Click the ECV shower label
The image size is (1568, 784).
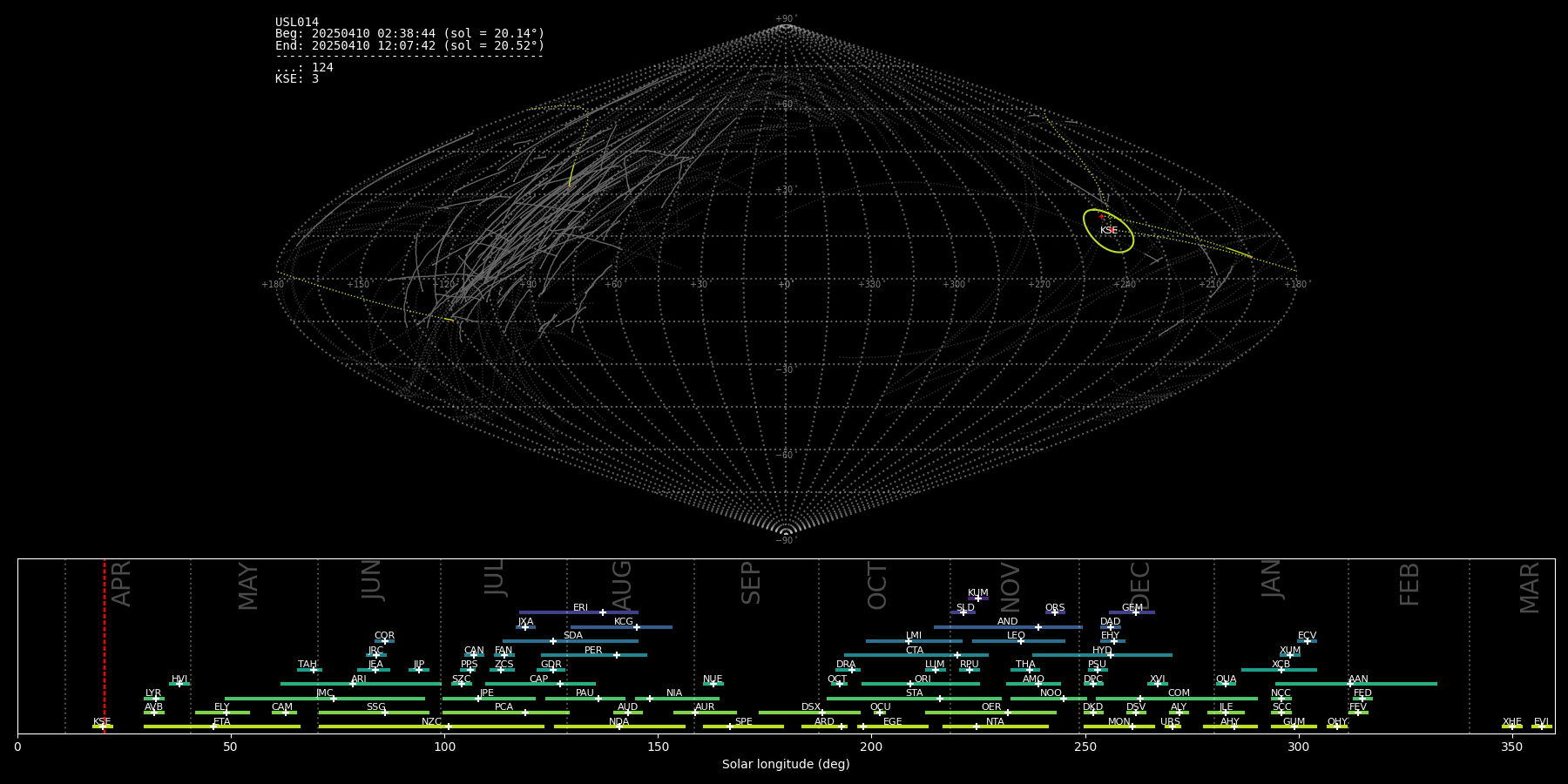[1307, 636]
